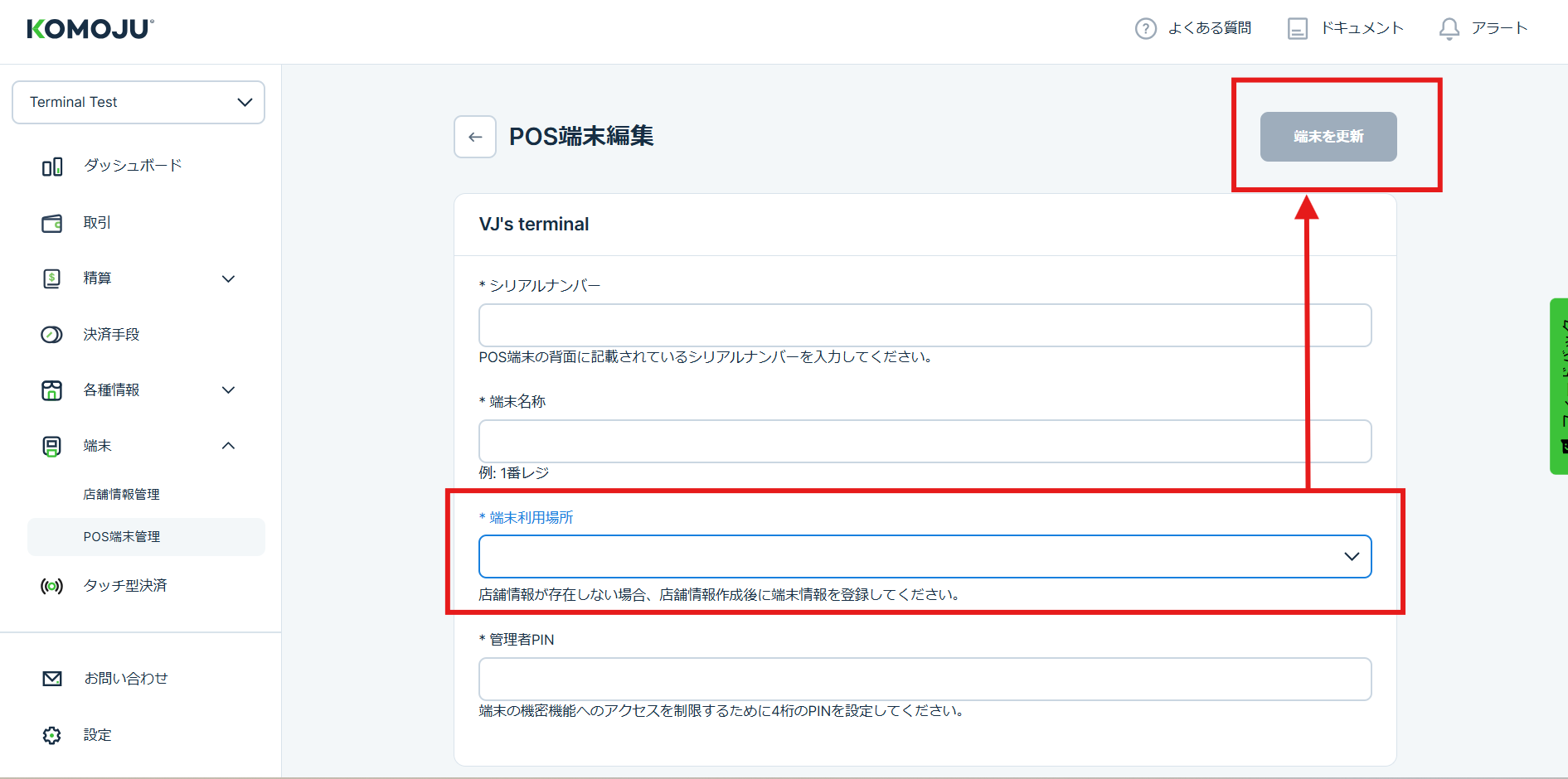Open お問い合わせ envelope icon
Image resolution: width=1568 pixels, height=779 pixels.
tap(52, 679)
